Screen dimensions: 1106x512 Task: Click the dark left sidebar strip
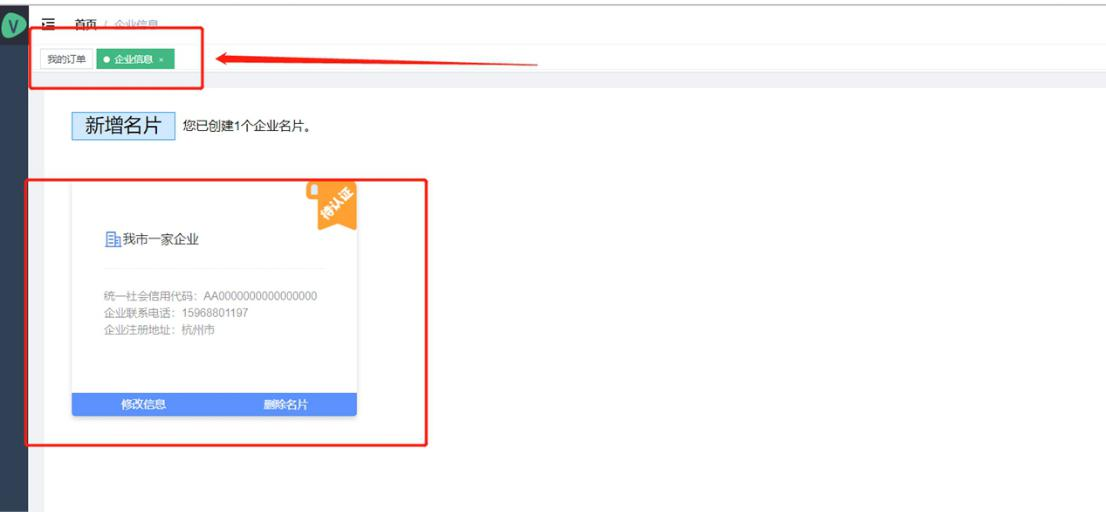coord(14,275)
